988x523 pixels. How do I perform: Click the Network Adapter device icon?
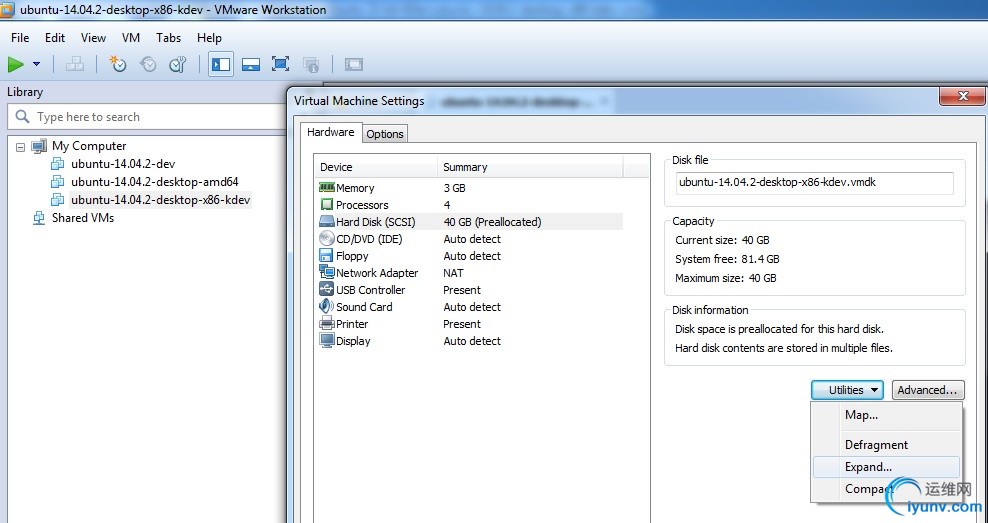(x=326, y=272)
